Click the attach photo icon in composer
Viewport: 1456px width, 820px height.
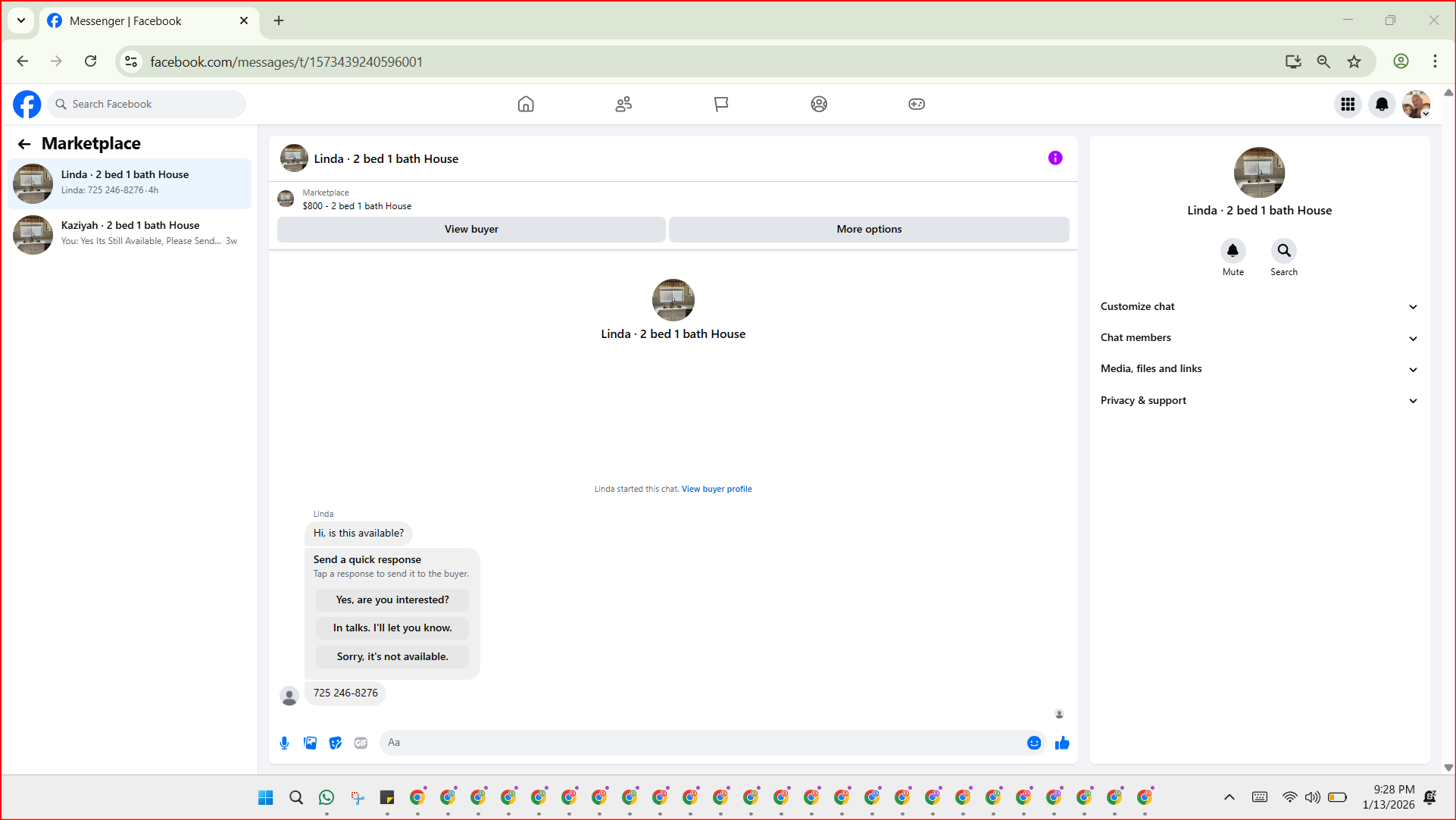pos(310,743)
